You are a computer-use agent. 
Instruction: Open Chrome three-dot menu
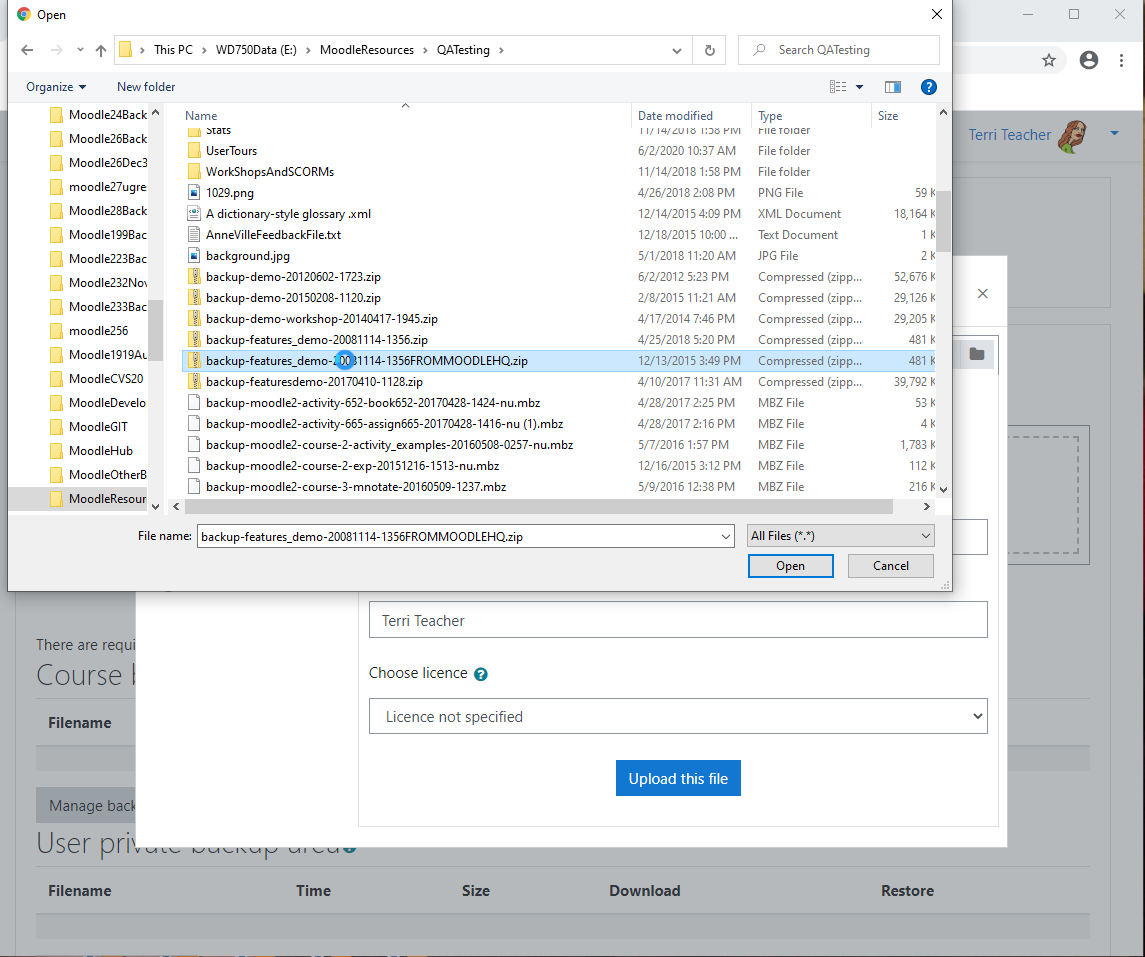coord(1122,60)
